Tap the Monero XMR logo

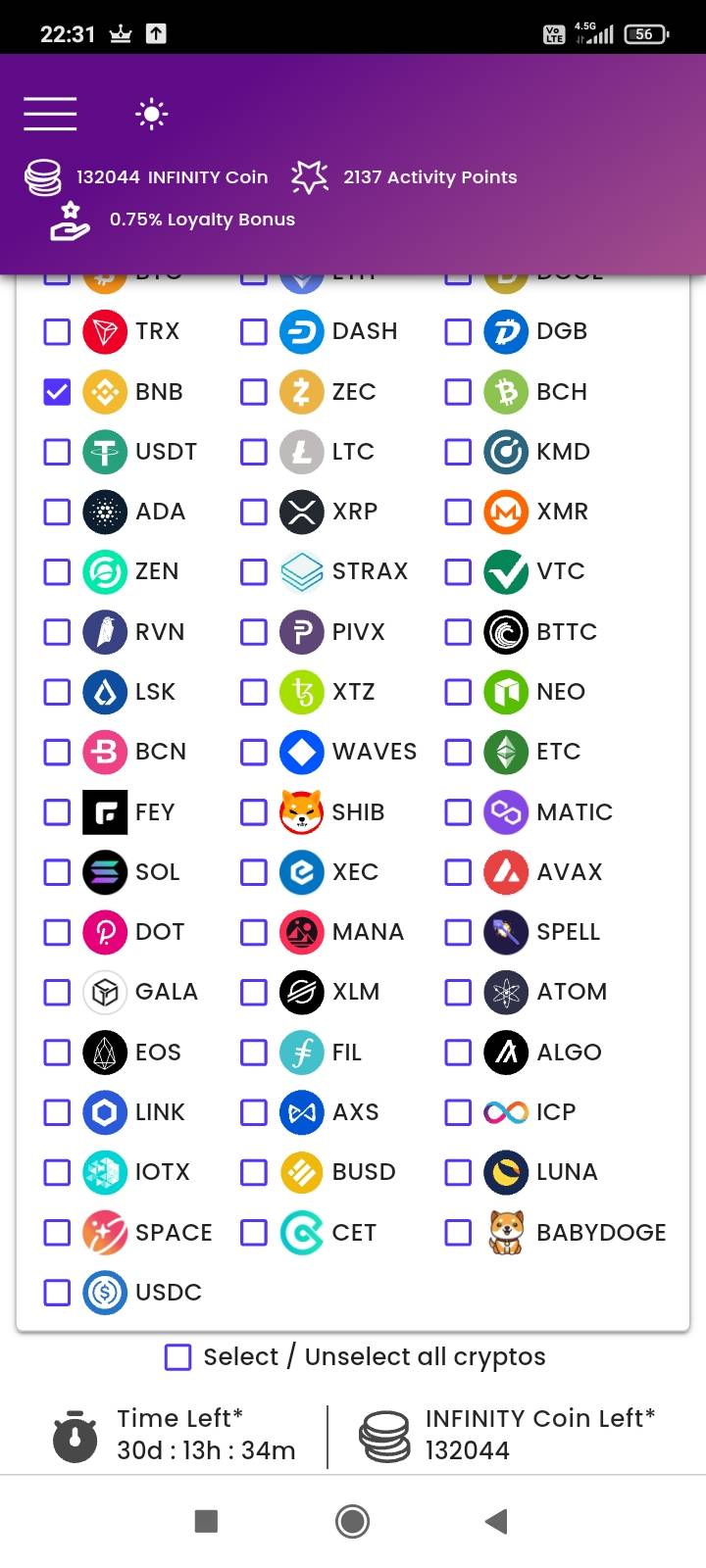click(506, 512)
